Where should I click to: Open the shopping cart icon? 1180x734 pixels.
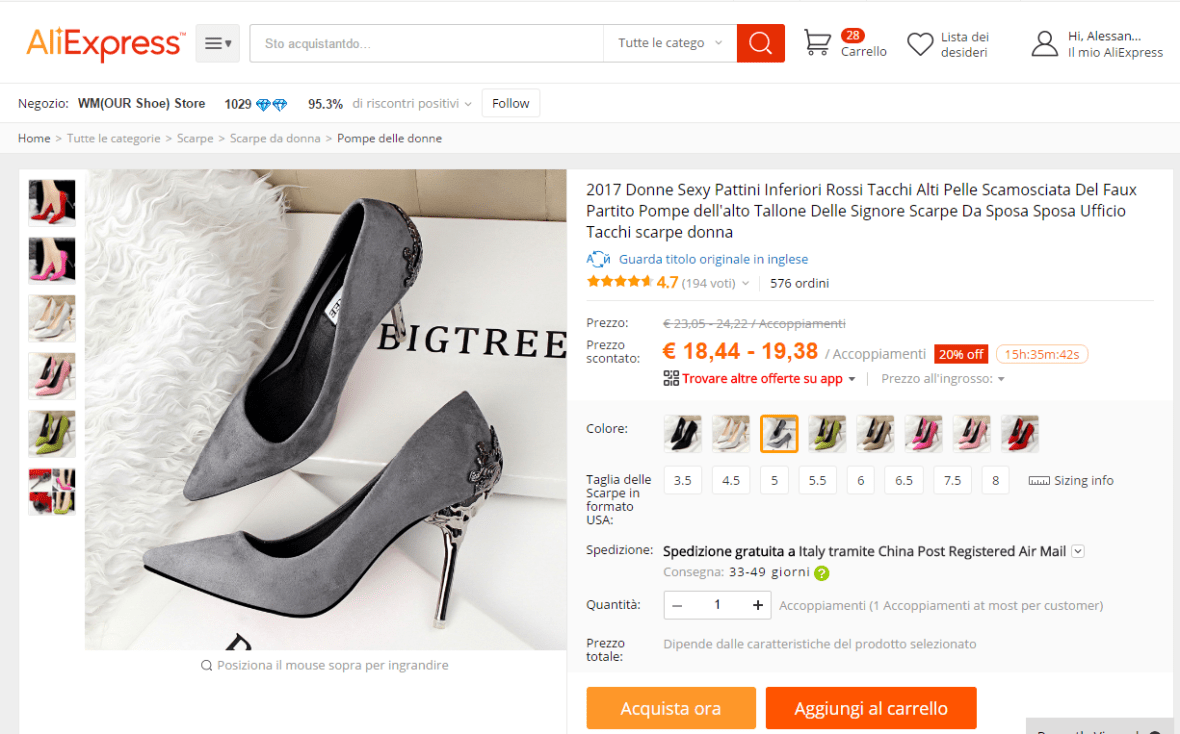(817, 43)
